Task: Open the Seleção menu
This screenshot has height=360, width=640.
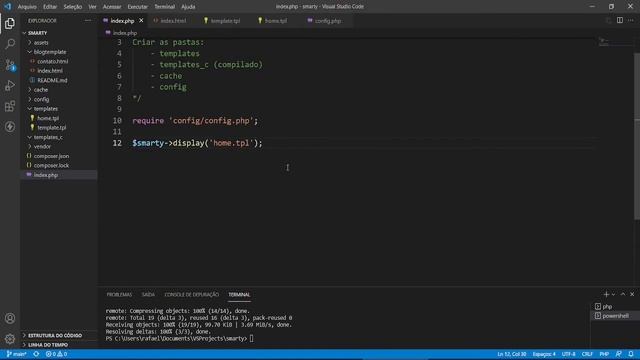Action: coord(73,7)
